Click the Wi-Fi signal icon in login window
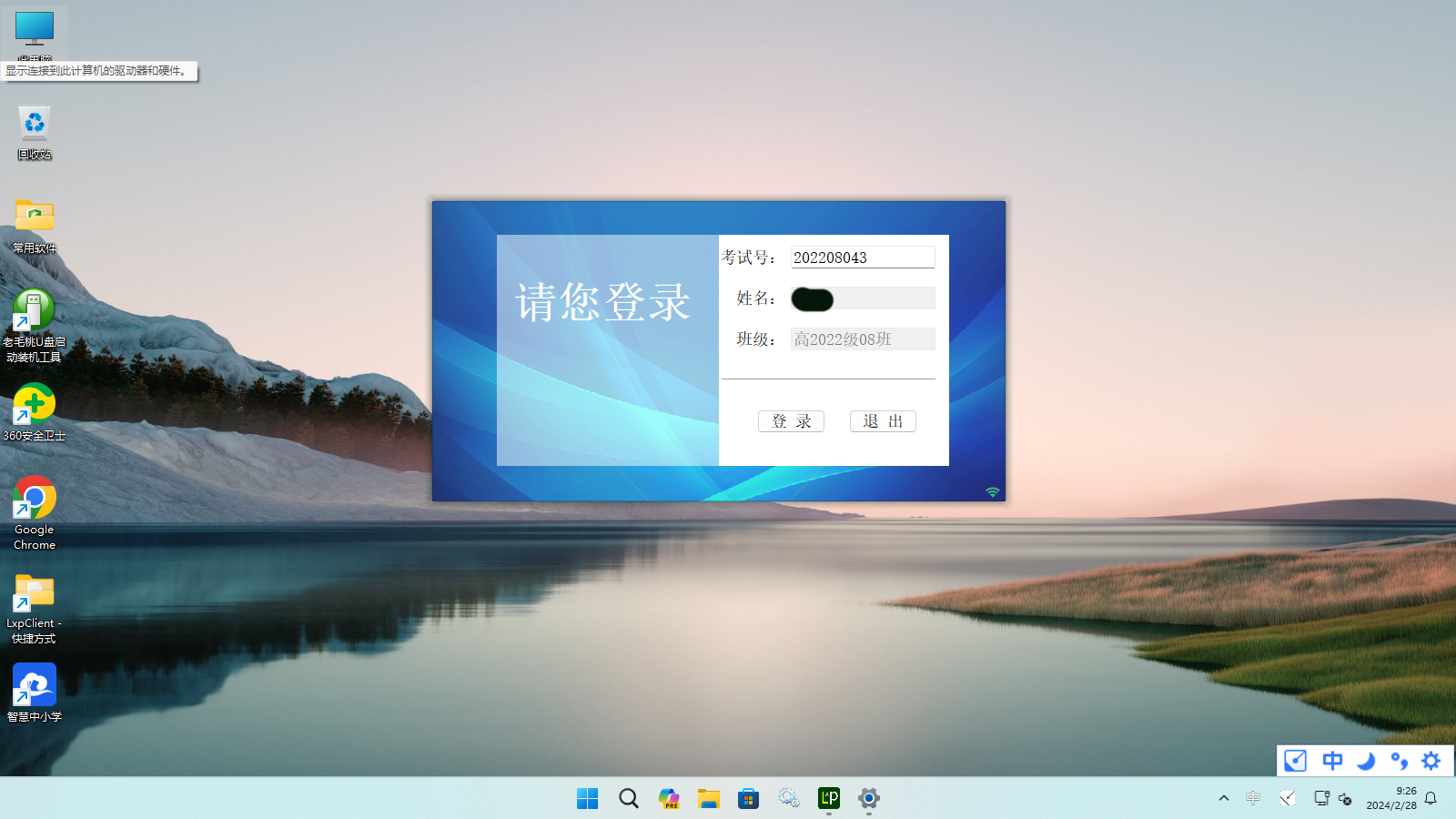 993,492
